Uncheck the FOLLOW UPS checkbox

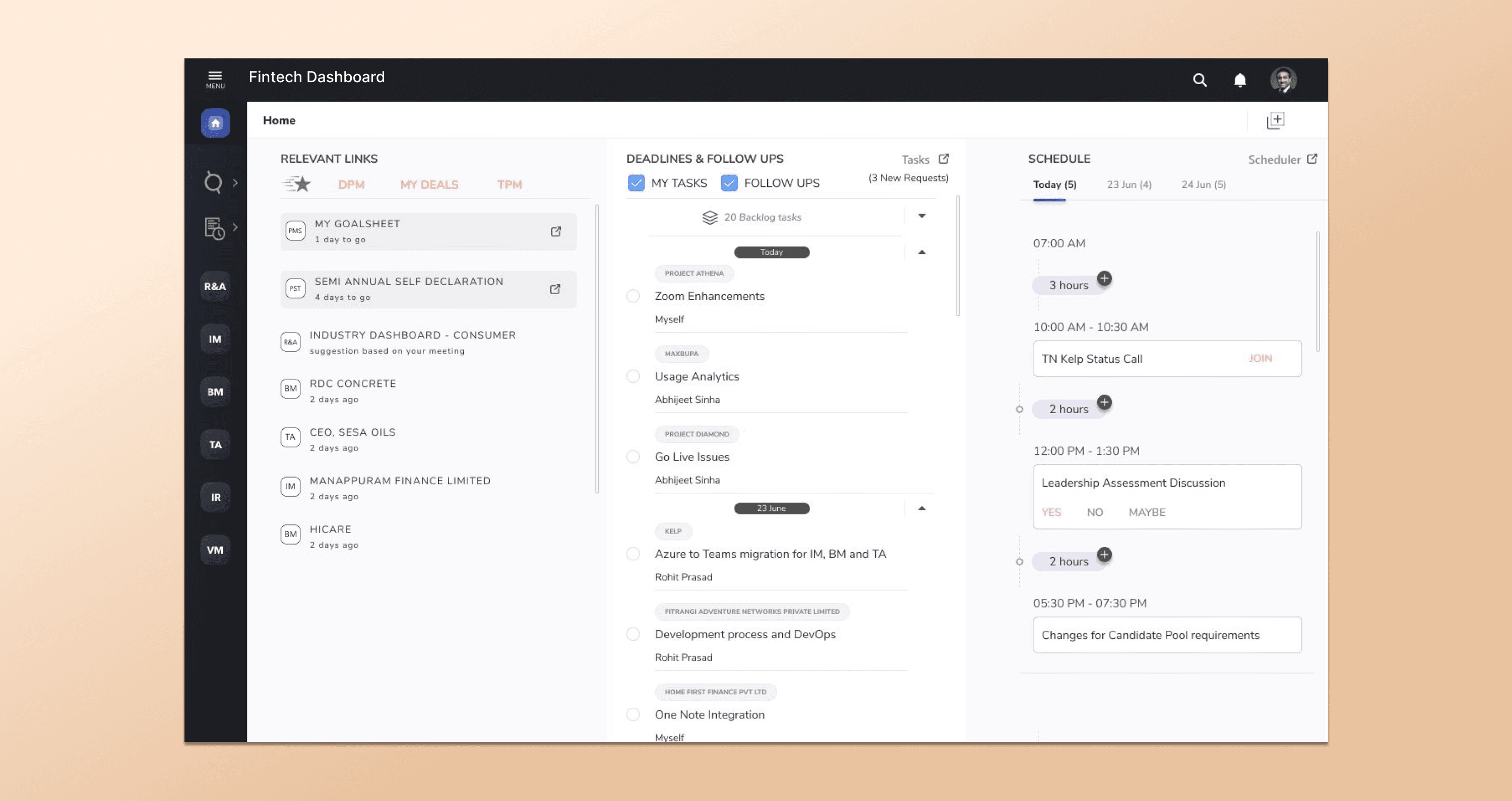coord(729,183)
